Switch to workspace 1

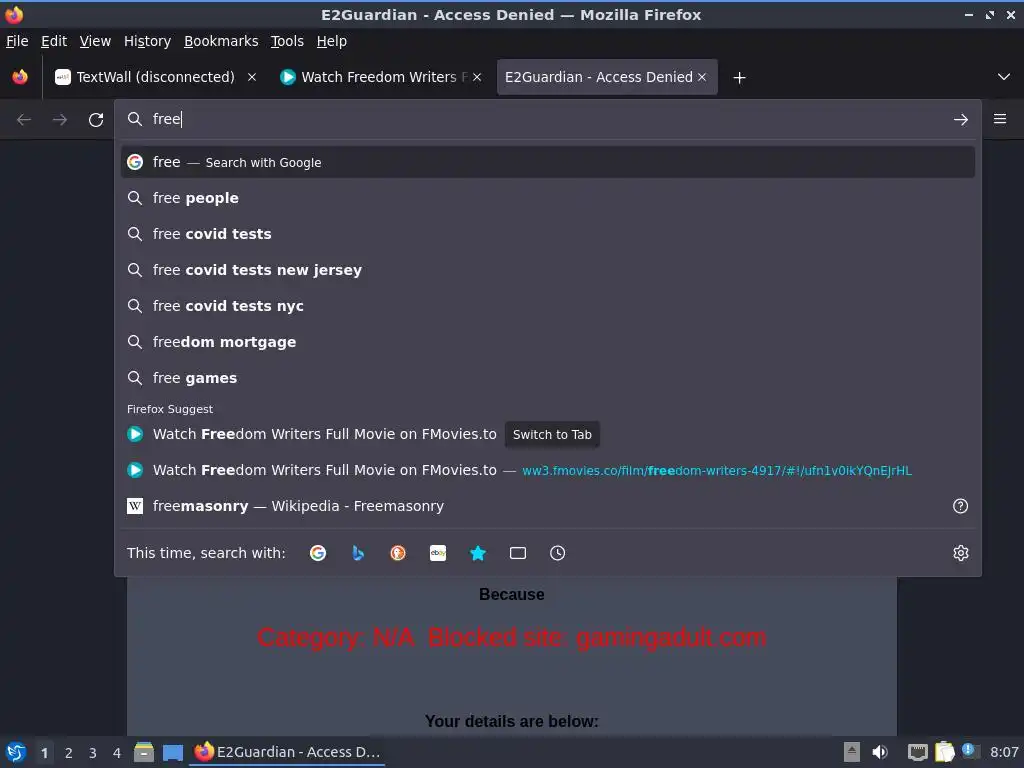[x=44, y=753]
